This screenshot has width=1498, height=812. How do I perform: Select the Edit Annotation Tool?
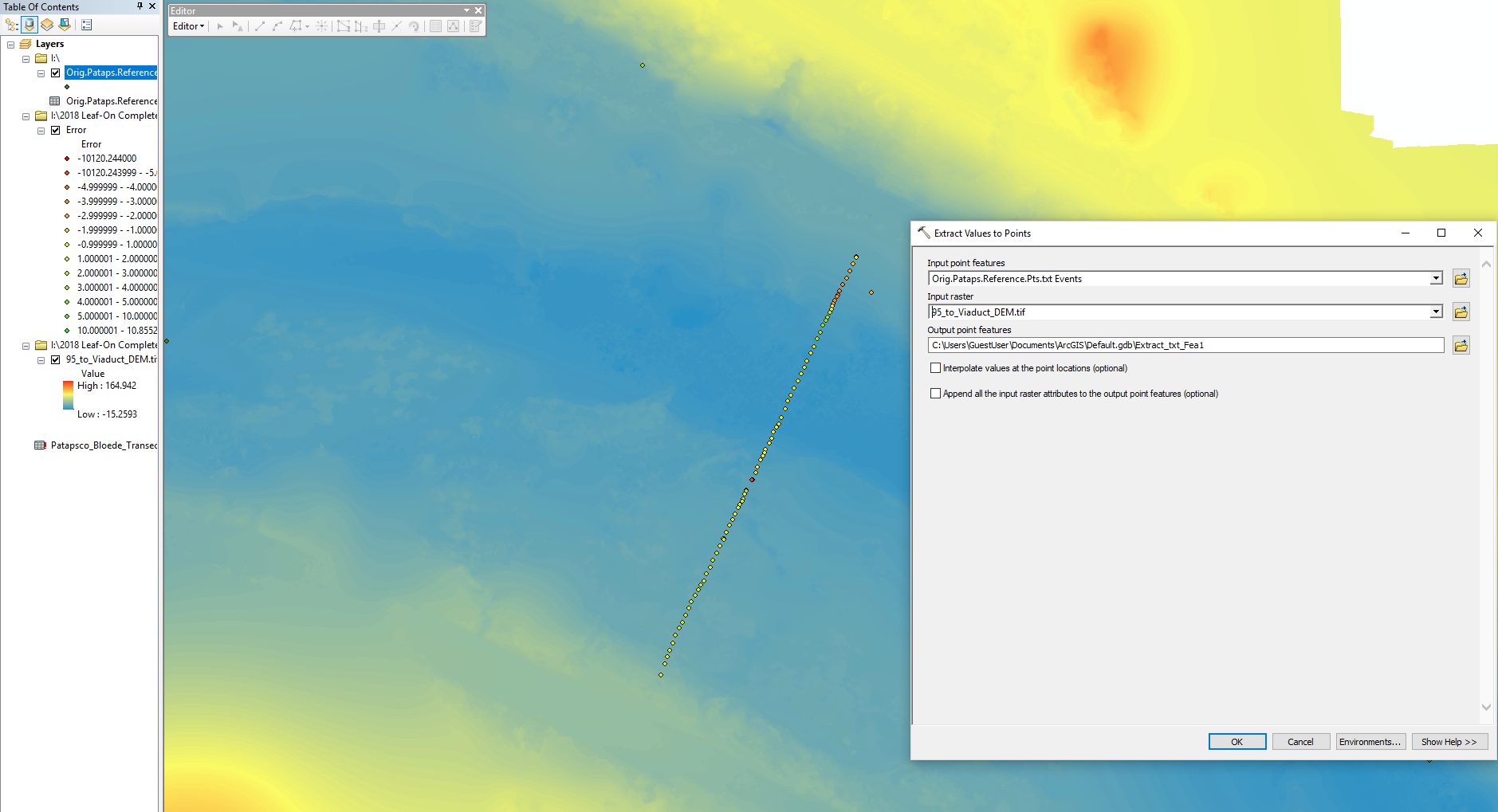(x=238, y=26)
